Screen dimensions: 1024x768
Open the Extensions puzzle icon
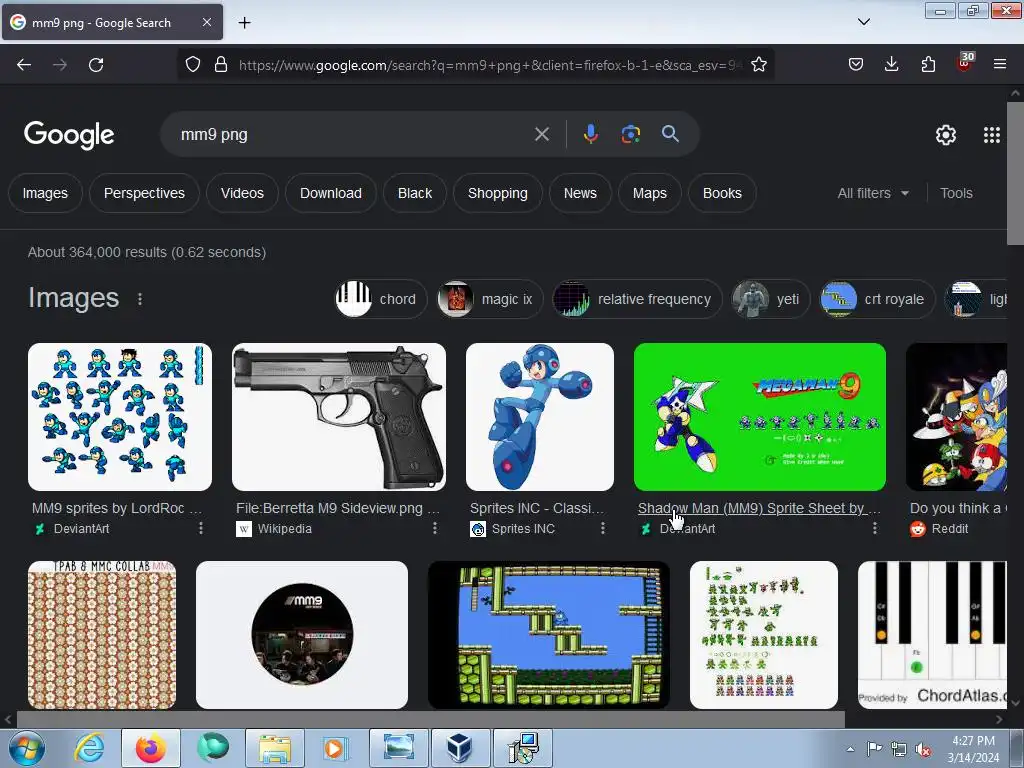[928, 65]
